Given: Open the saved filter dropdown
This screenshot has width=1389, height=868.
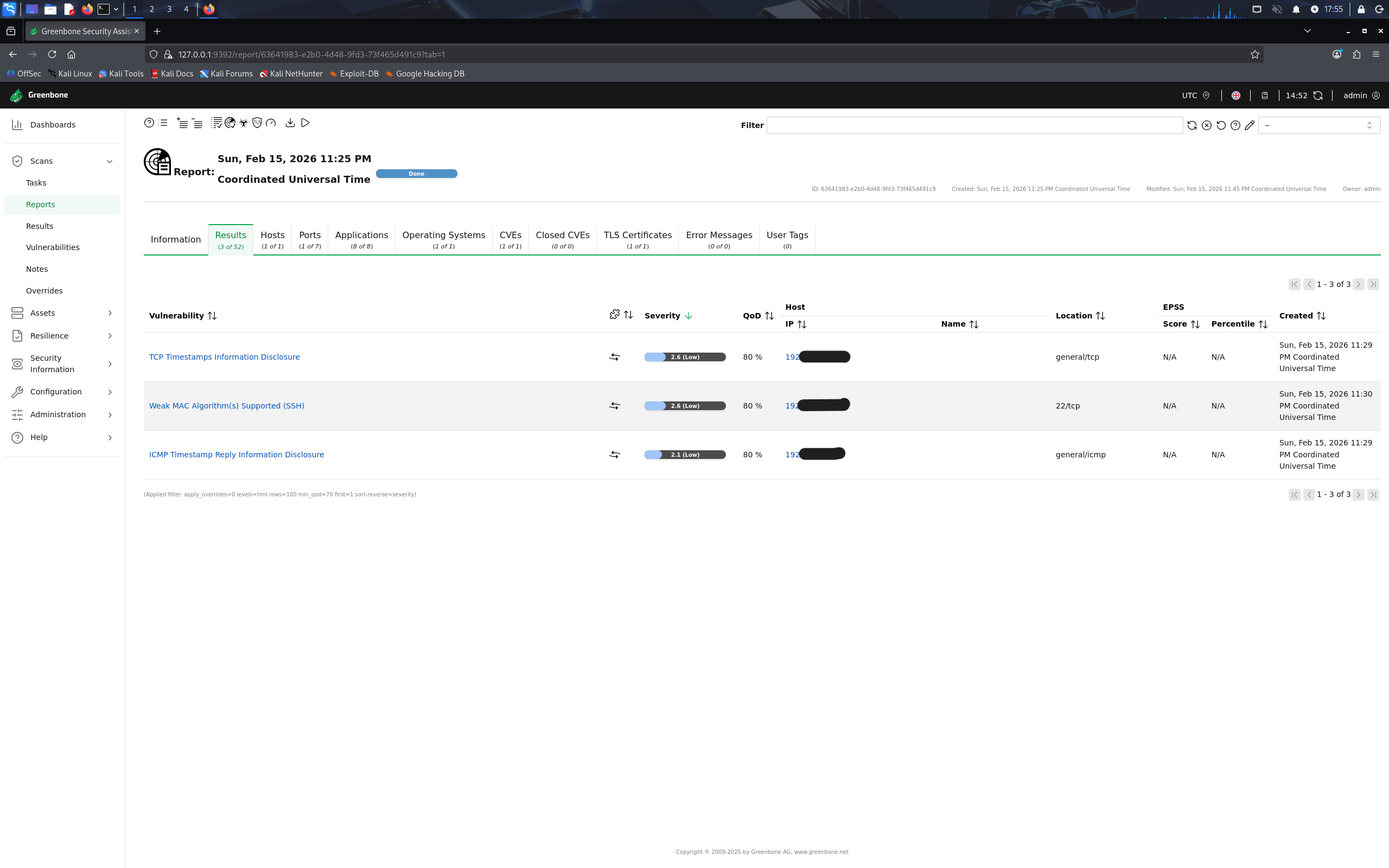Looking at the screenshot, I should [x=1318, y=125].
